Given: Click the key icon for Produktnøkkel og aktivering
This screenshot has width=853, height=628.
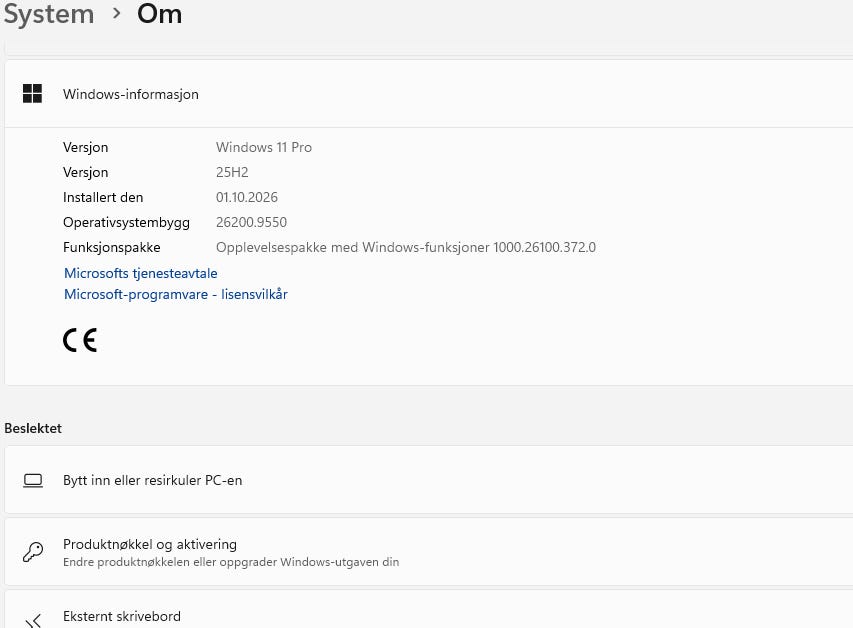Looking at the screenshot, I should pyautogui.click(x=33, y=552).
